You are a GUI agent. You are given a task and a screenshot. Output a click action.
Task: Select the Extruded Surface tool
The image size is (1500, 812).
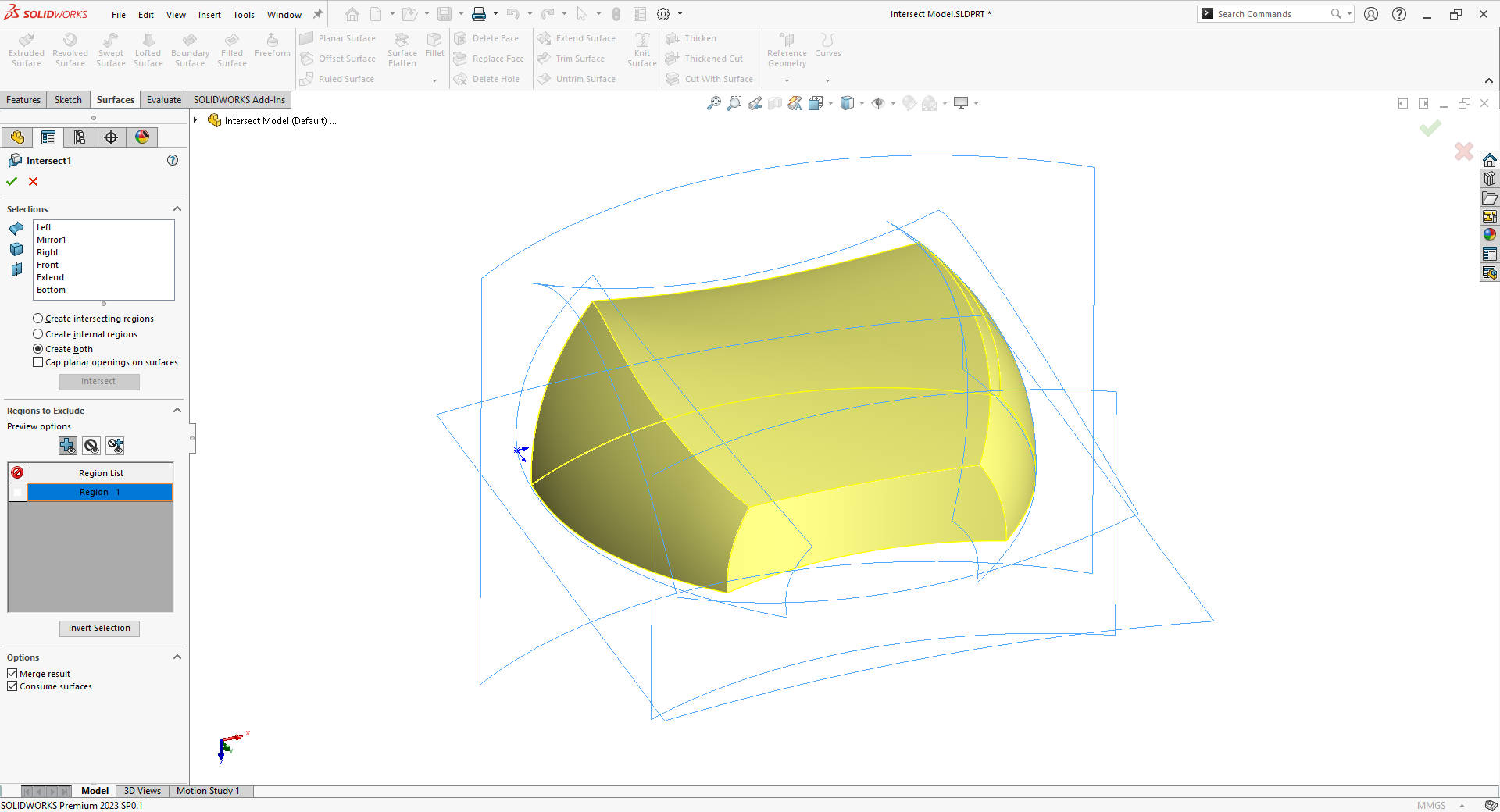pos(26,48)
